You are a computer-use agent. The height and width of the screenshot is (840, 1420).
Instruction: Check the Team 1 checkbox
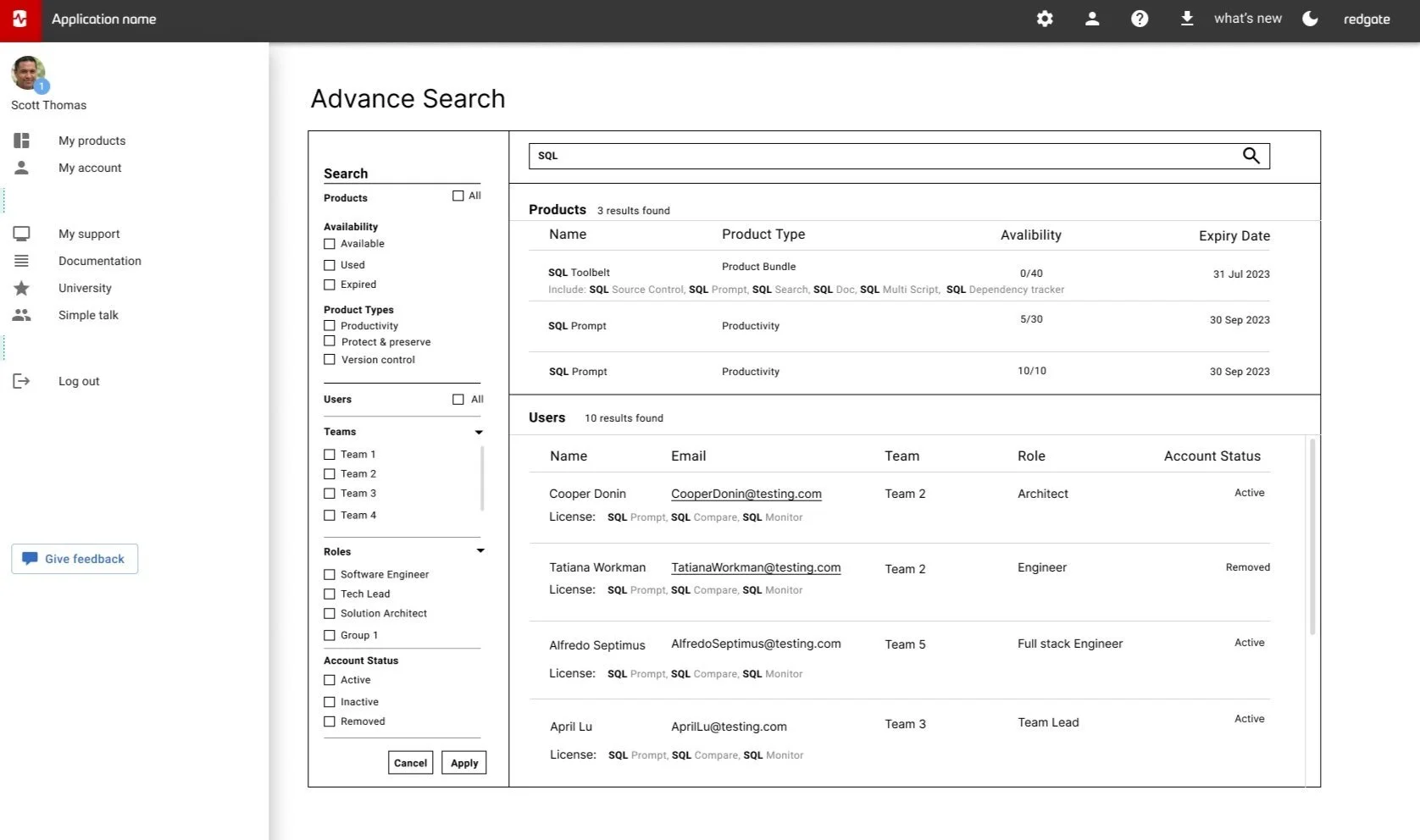click(x=330, y=455)
